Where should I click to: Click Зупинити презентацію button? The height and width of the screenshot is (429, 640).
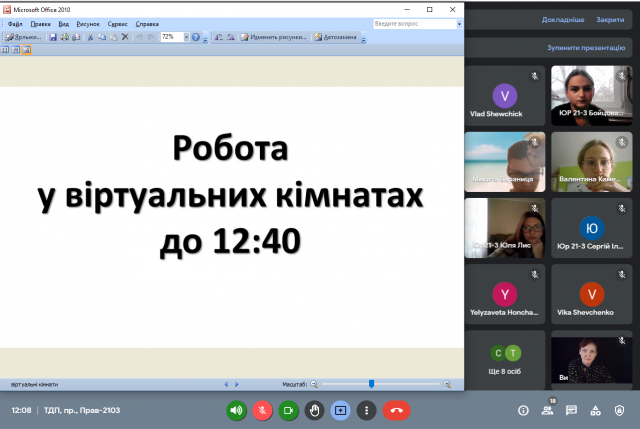pos(586,48)
